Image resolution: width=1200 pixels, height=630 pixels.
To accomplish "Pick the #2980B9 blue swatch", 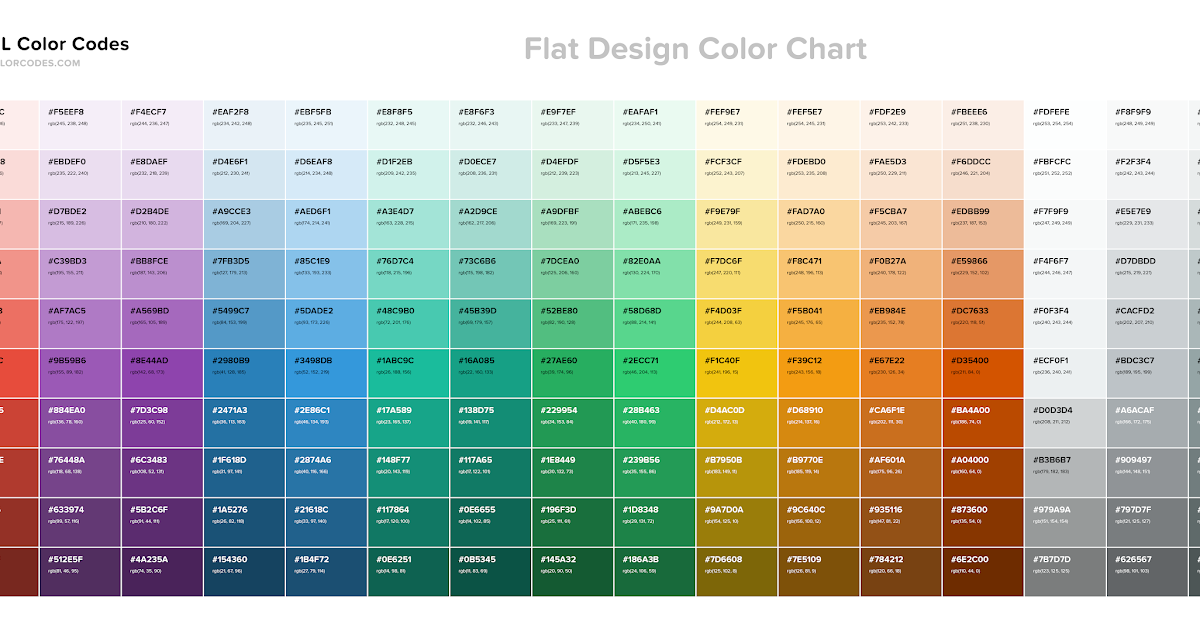I will click(244, 373).
